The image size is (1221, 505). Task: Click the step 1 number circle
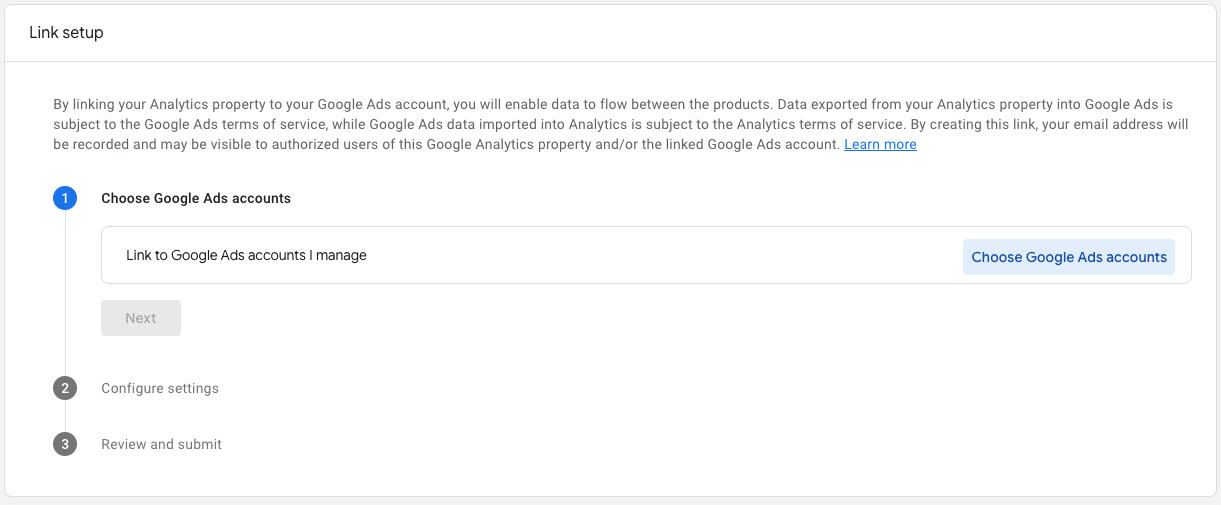pos(65,198)
